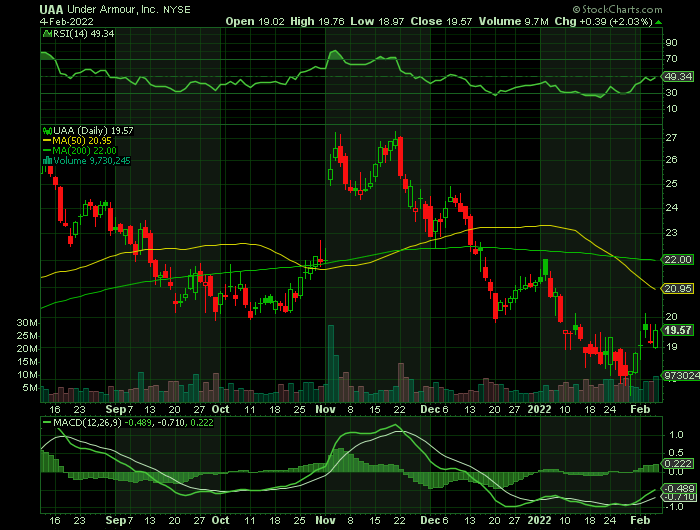Image resolution: width=700 pixels, height=530 pixels.
Task: Click the RSI(14) legend line marker
Action: 45,33
